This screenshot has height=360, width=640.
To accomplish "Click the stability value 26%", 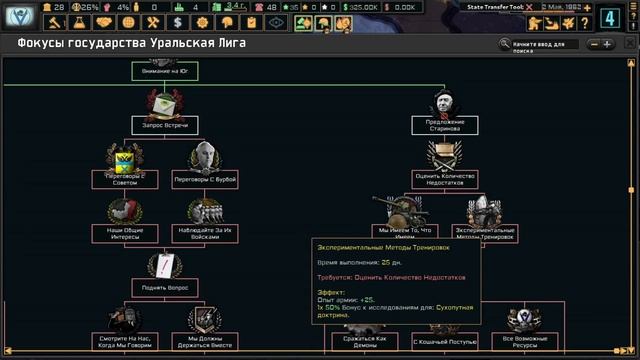I will pyautogui.click(x=89, y=7).
